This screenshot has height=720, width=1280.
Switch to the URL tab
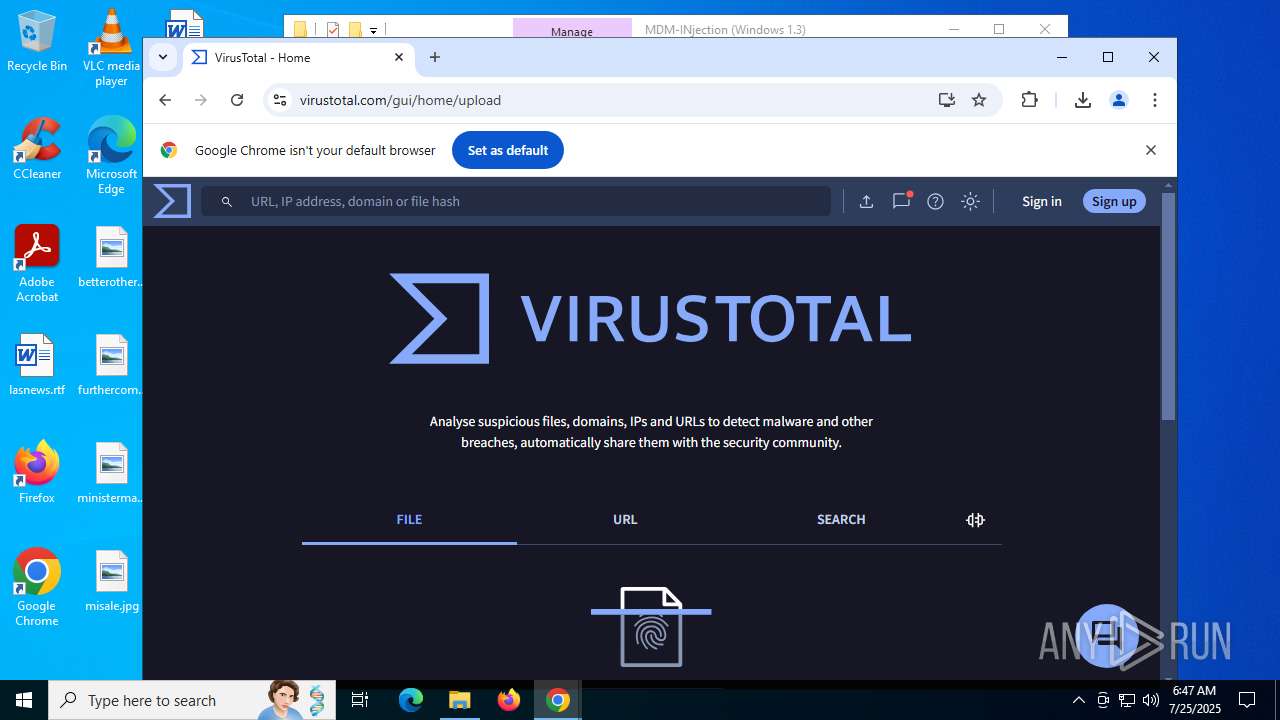625,520
